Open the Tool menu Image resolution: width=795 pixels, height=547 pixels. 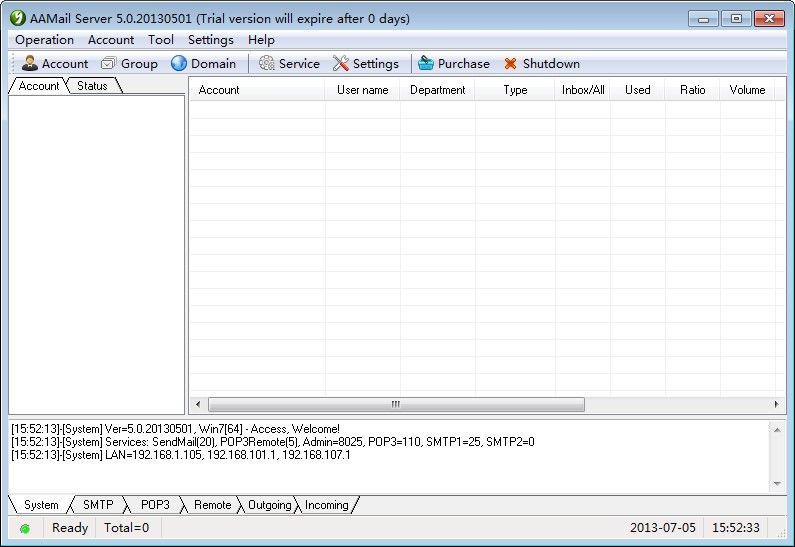pyautogui.click(x=161, y=40)
